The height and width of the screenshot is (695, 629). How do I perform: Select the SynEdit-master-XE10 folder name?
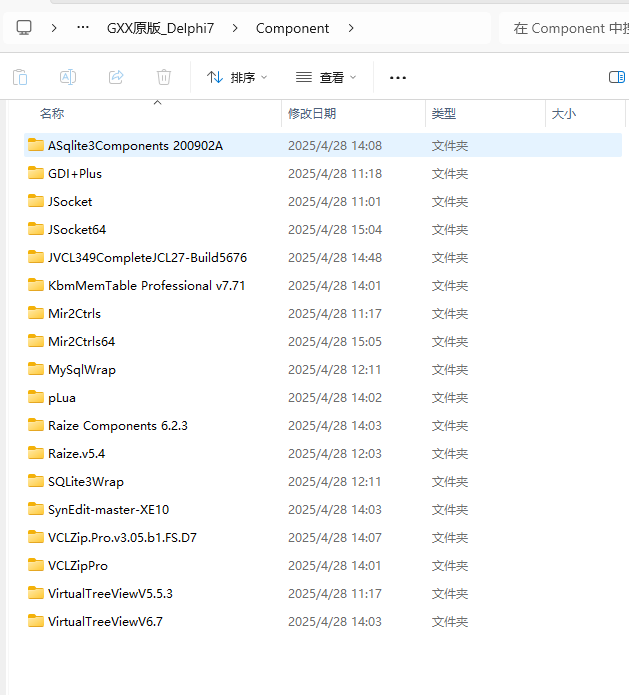click(x=109, y=510)
